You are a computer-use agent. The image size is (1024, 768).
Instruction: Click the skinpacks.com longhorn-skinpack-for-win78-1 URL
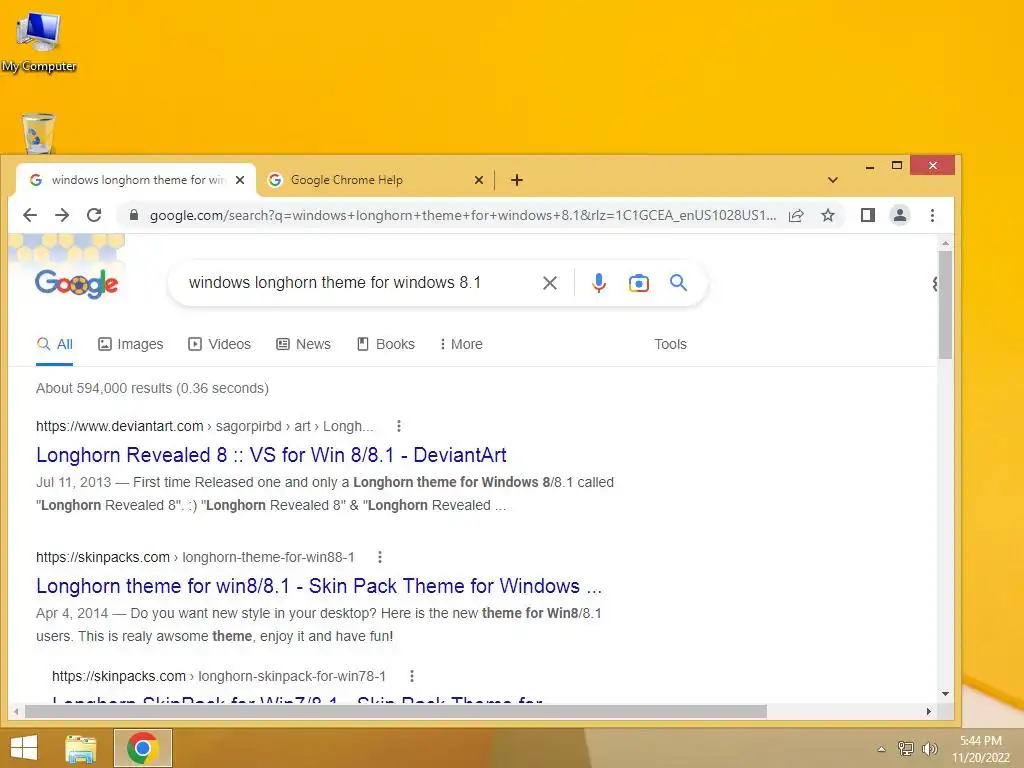coord(219,676)
